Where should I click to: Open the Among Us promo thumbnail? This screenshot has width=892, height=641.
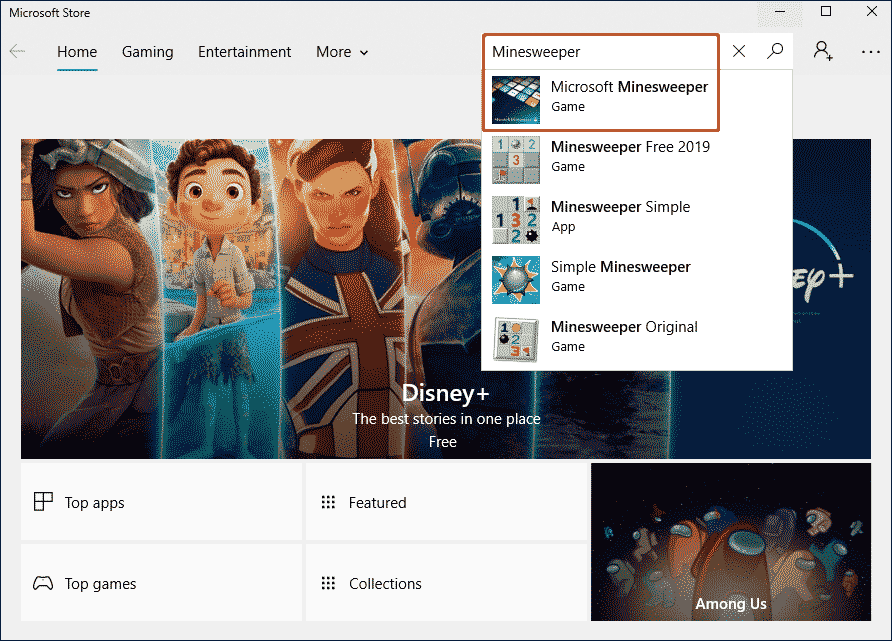click(x=731, y=542)
